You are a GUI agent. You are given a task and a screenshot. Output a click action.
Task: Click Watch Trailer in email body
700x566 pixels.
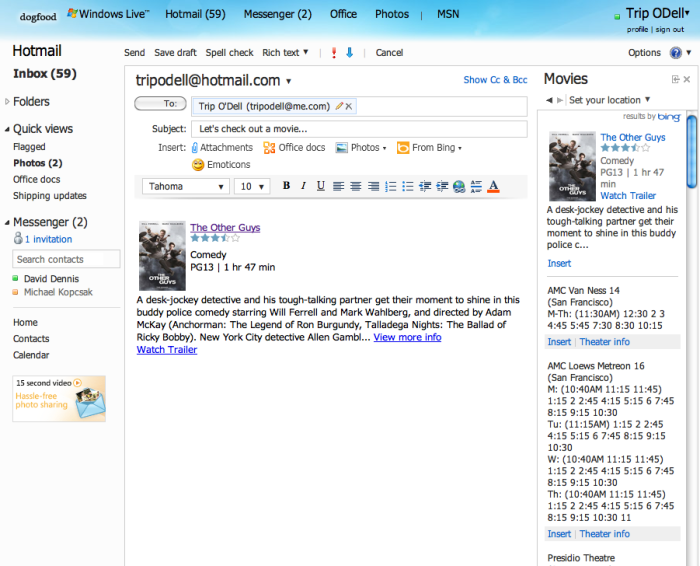click(167, 350)
